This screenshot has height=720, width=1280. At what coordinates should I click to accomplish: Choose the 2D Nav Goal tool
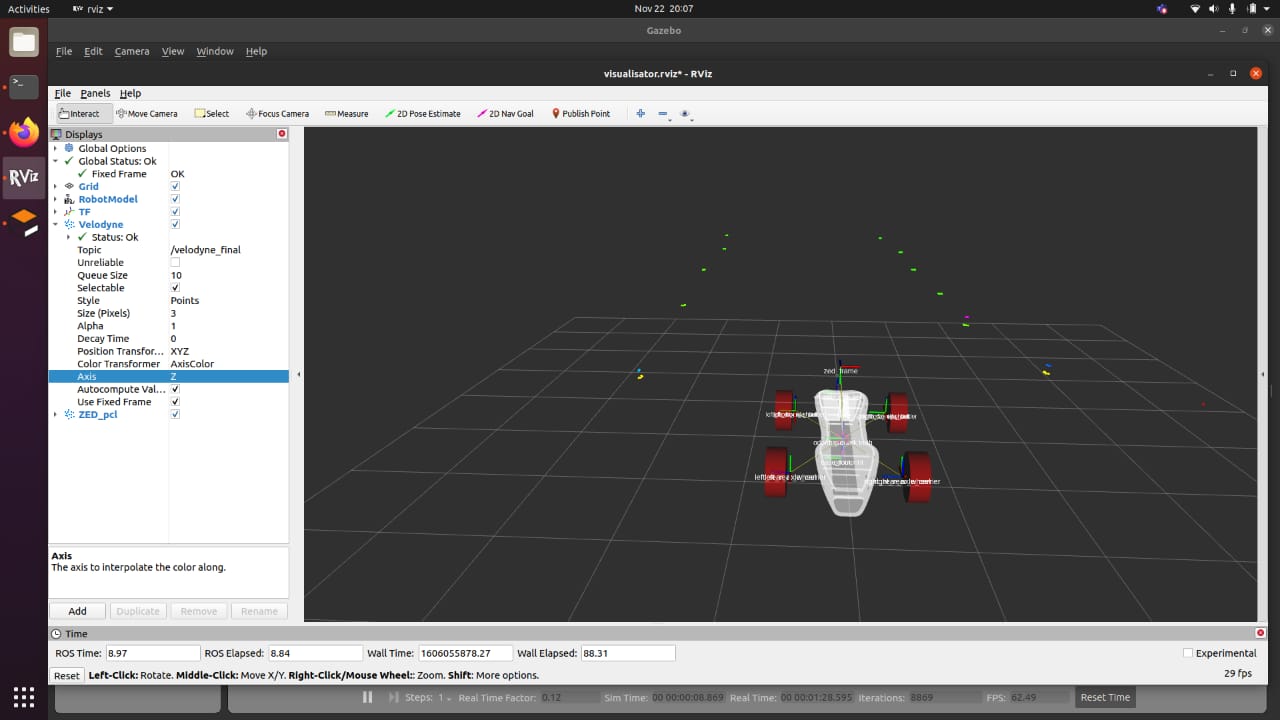coord(505,113)
